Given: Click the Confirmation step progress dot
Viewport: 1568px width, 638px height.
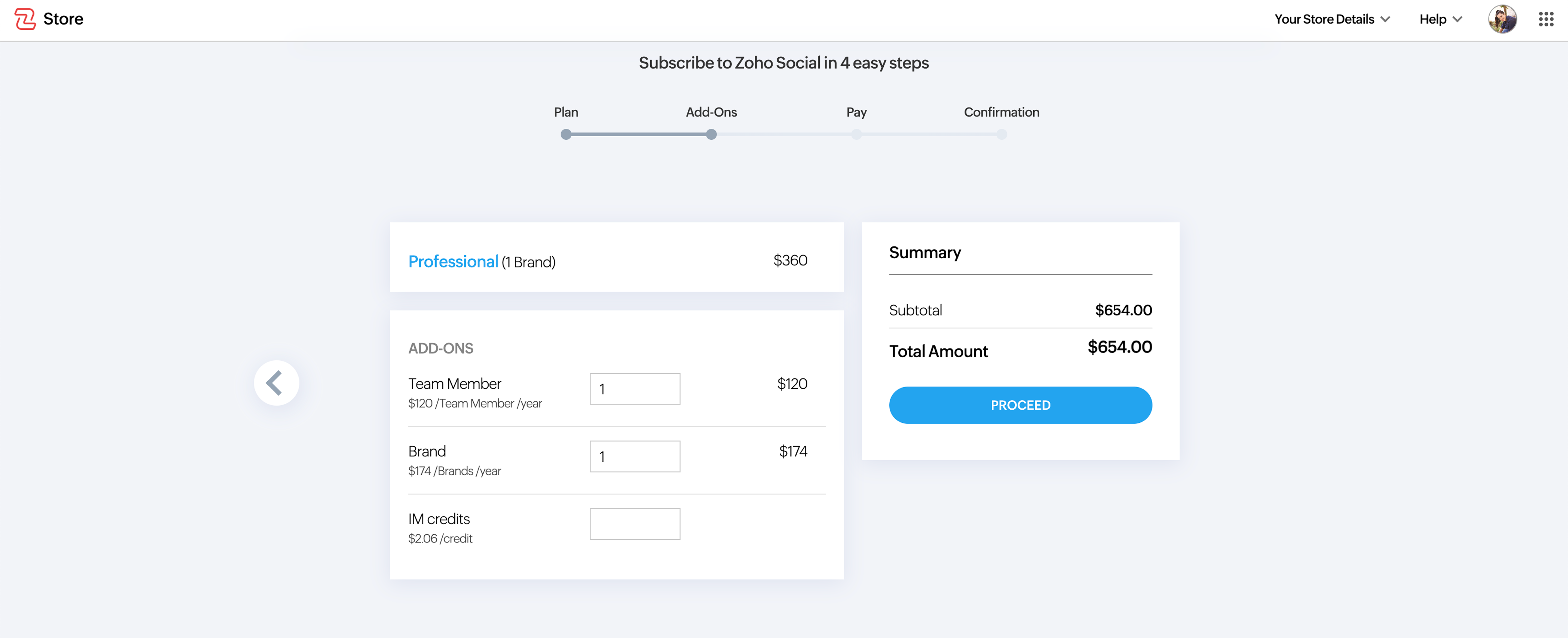Looking at the screenshot, I should click(x=1001, y=134).
